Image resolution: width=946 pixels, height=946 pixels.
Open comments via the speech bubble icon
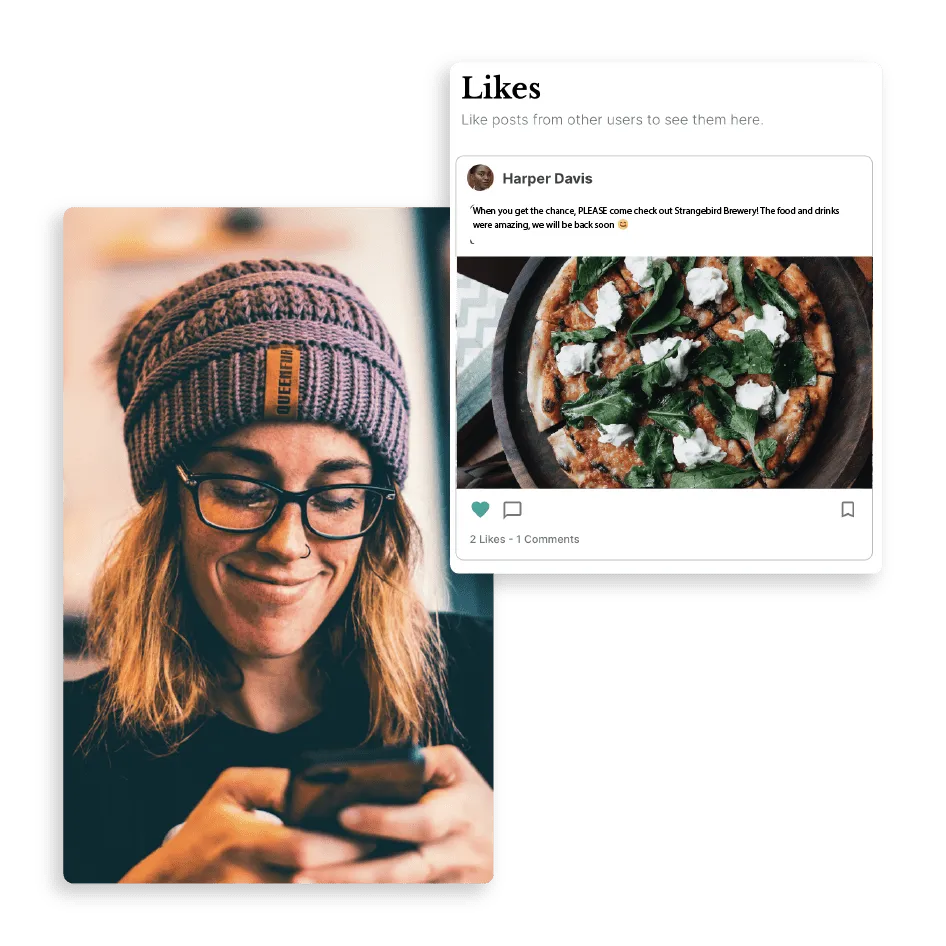tap(512, 510)
